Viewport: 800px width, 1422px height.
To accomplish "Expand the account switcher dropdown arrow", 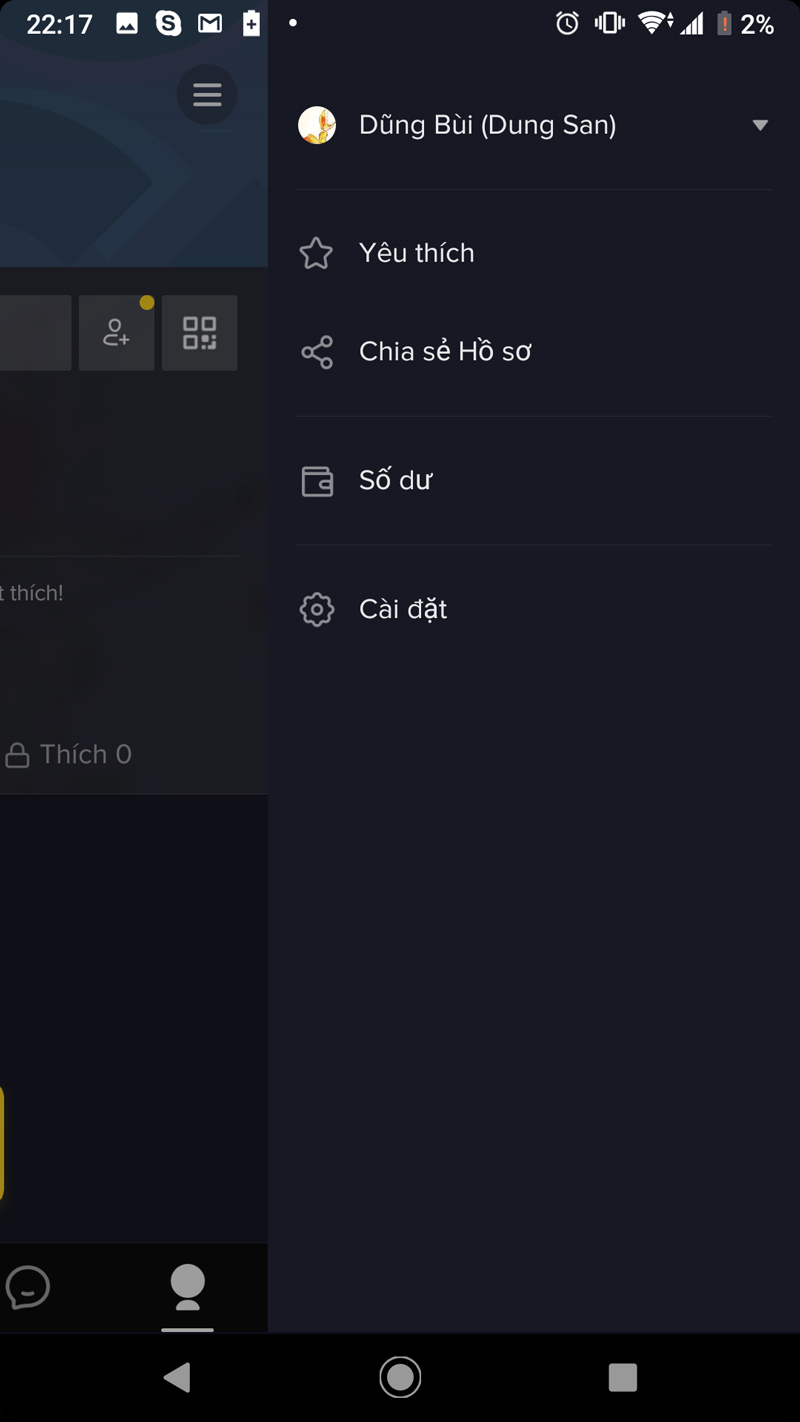I will [760, 125].
